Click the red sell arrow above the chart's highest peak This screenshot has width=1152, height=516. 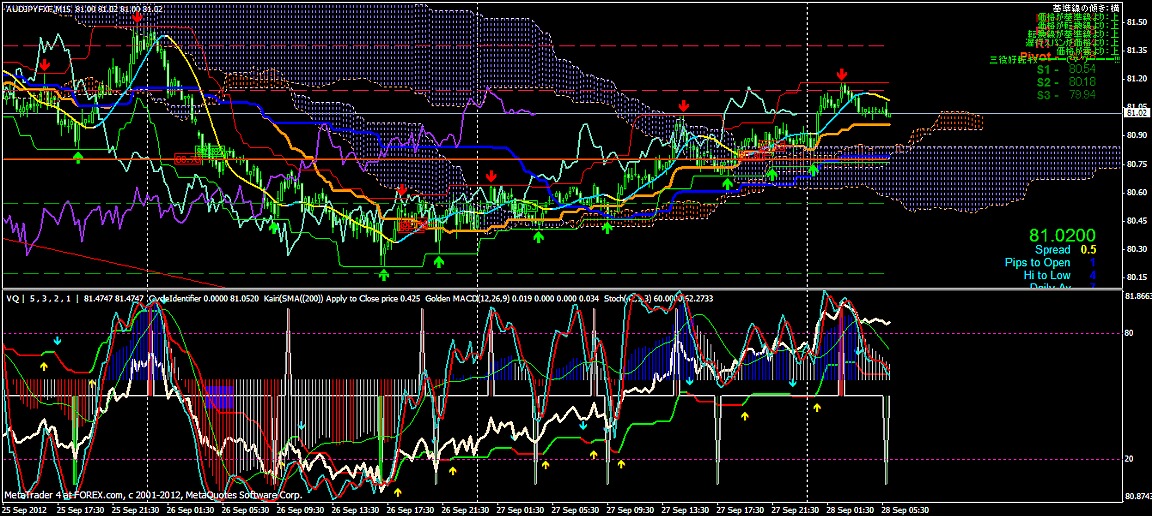(137, 16)
